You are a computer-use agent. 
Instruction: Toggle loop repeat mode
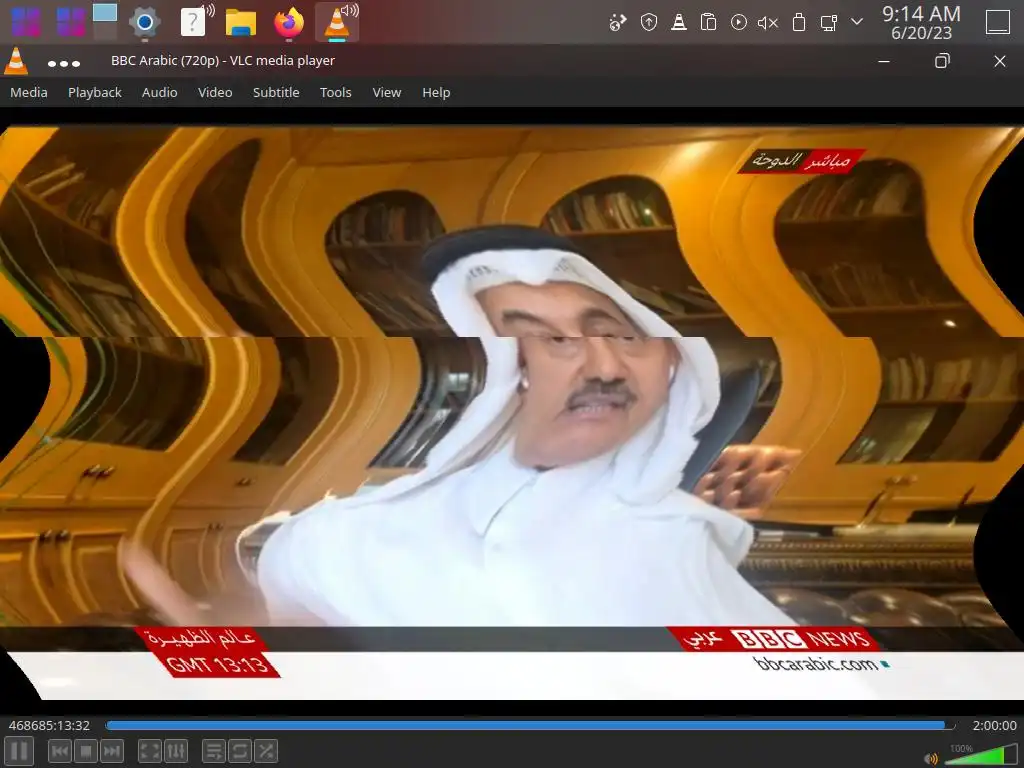tap(240, 751)
